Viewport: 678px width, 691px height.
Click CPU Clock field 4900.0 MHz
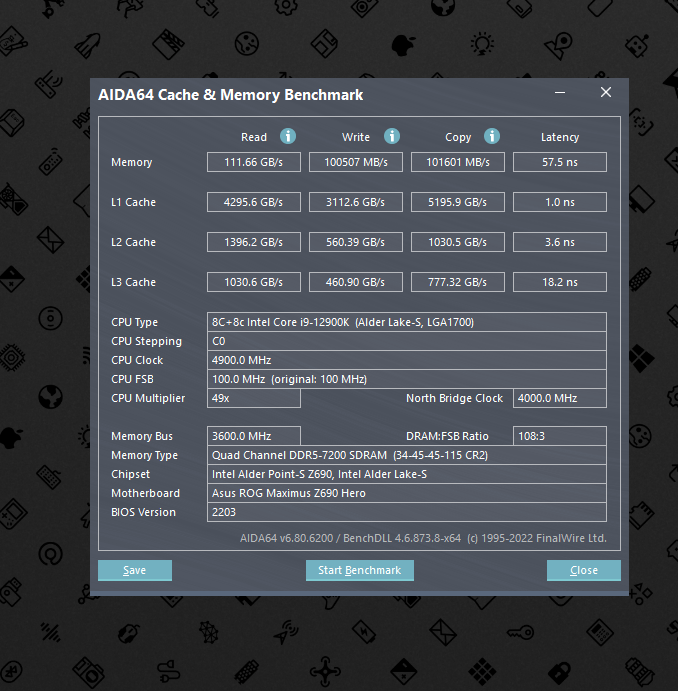pos(407,360)
